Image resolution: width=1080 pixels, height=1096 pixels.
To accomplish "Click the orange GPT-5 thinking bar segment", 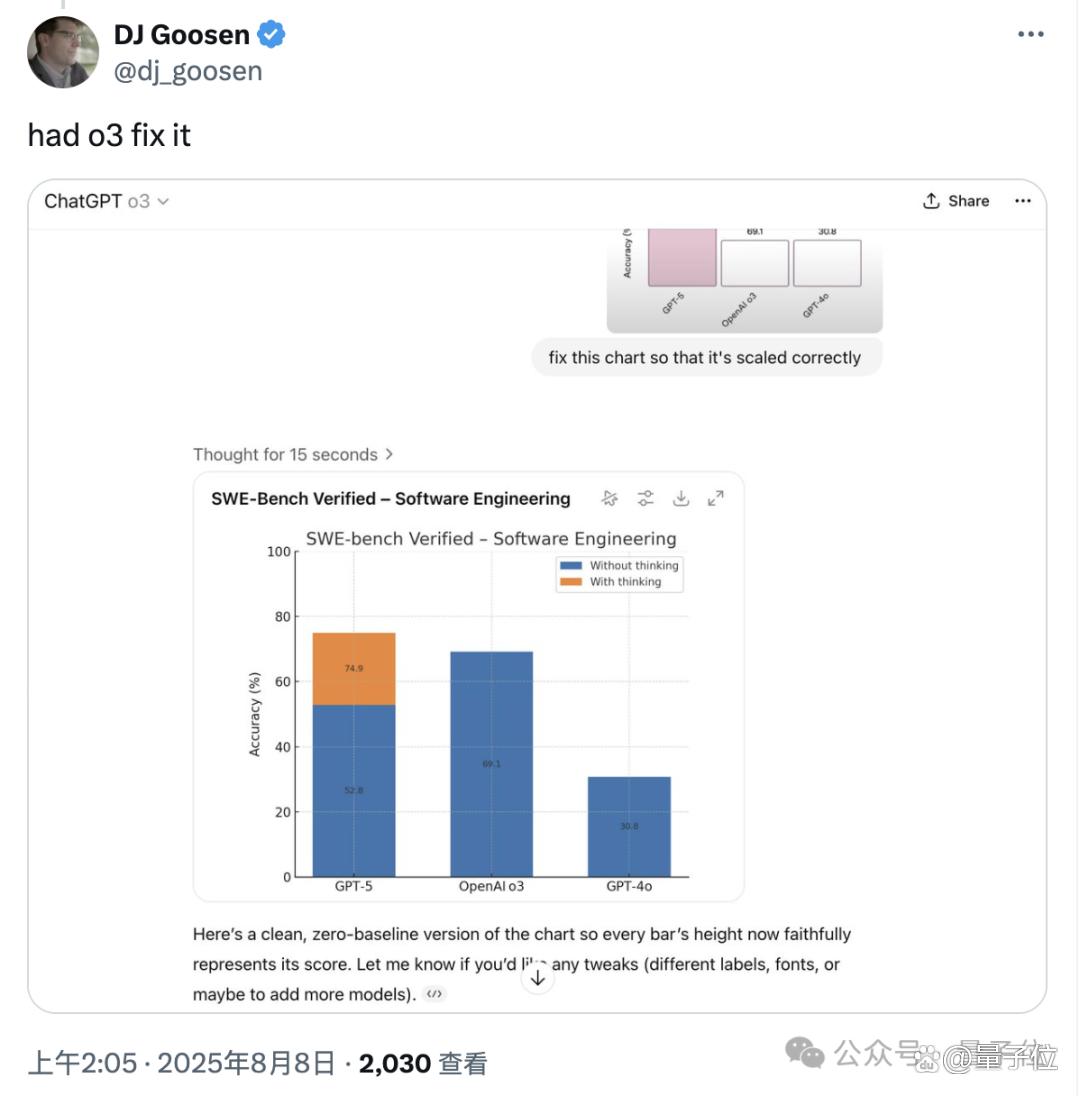I will (354, 669).
